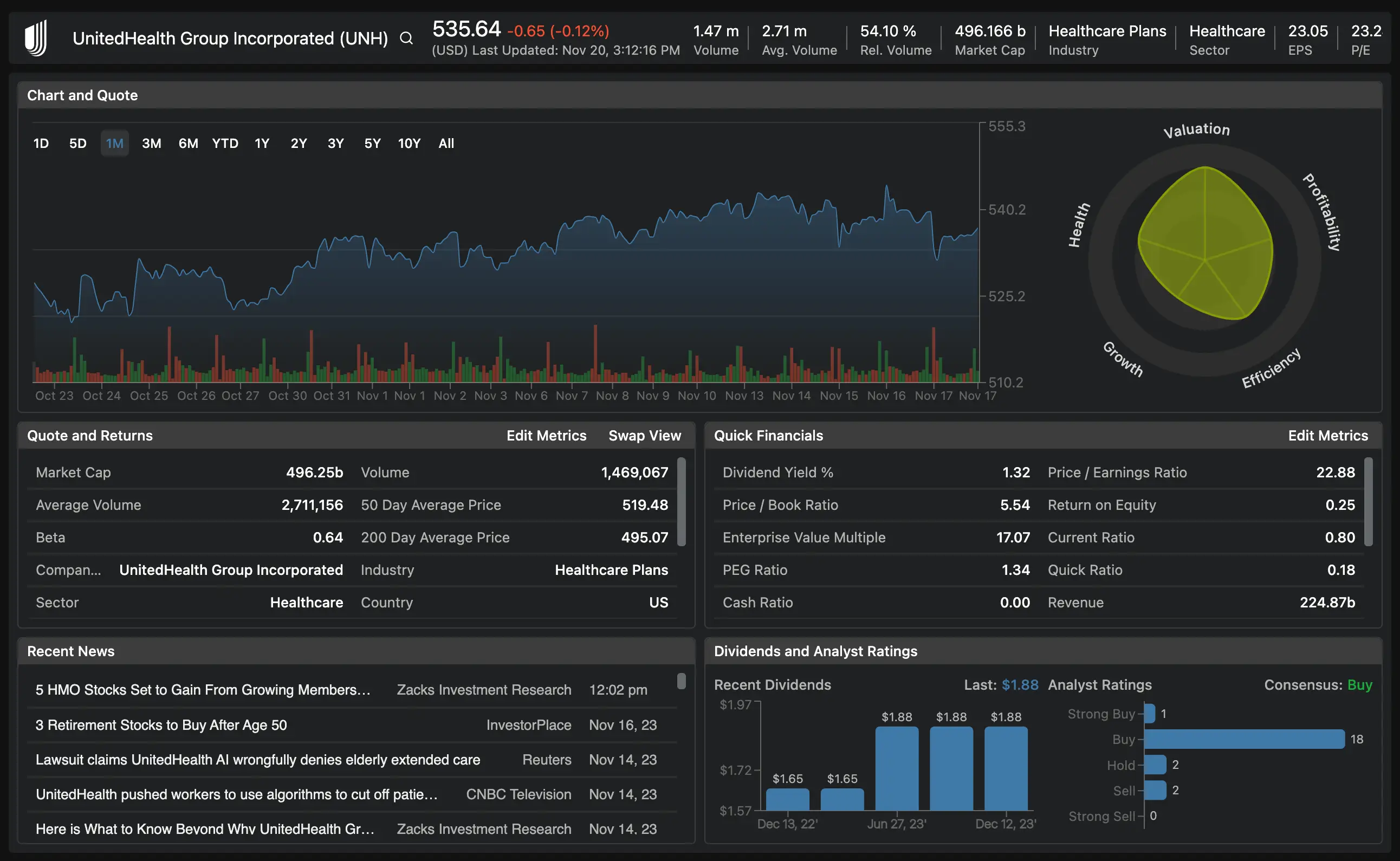Switch chart to 5Y range

[x=372, y=144]
